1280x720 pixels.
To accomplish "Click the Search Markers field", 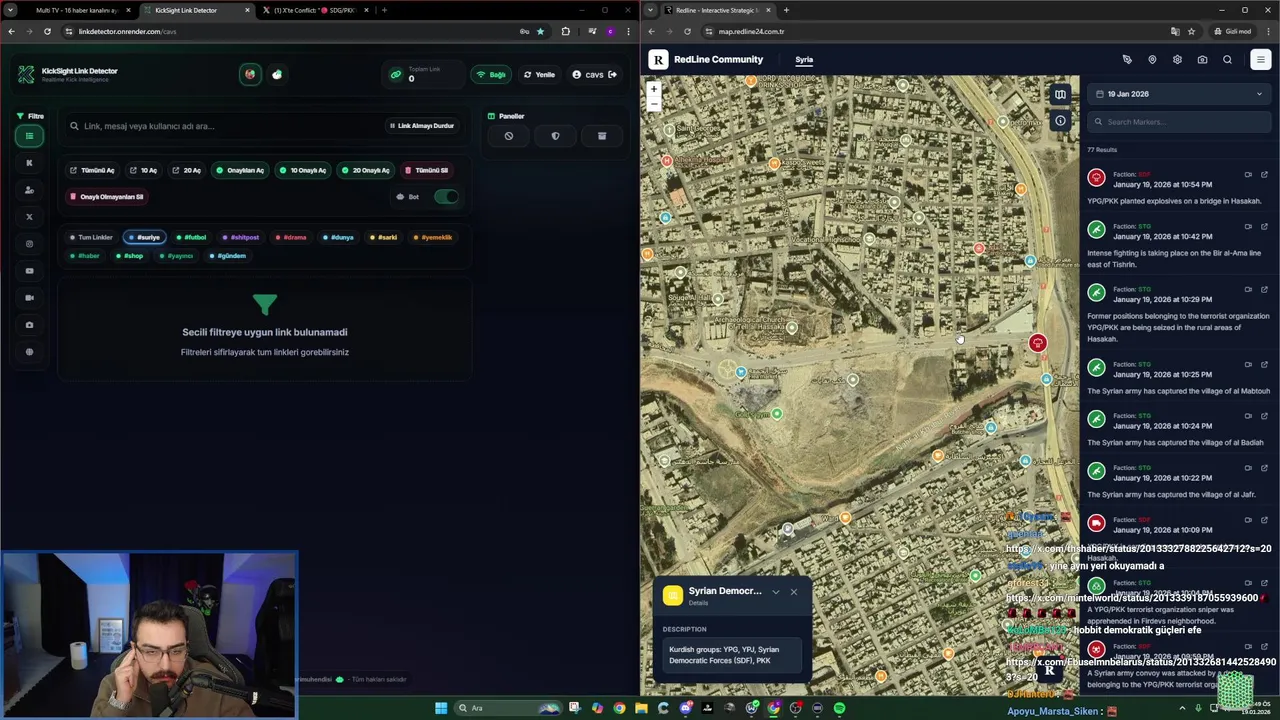I will (1179, 122).
